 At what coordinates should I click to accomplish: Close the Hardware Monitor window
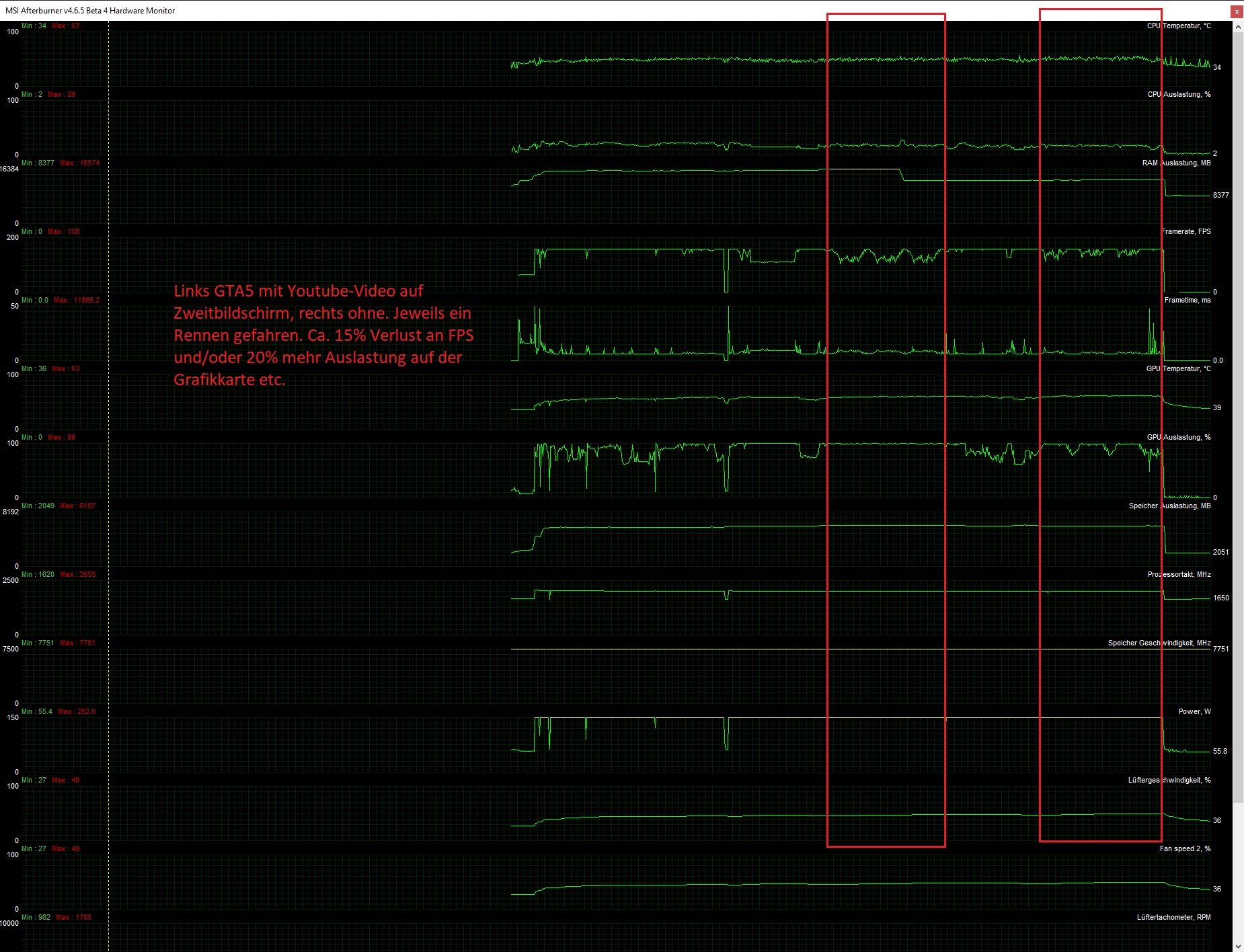(1237, 11)
